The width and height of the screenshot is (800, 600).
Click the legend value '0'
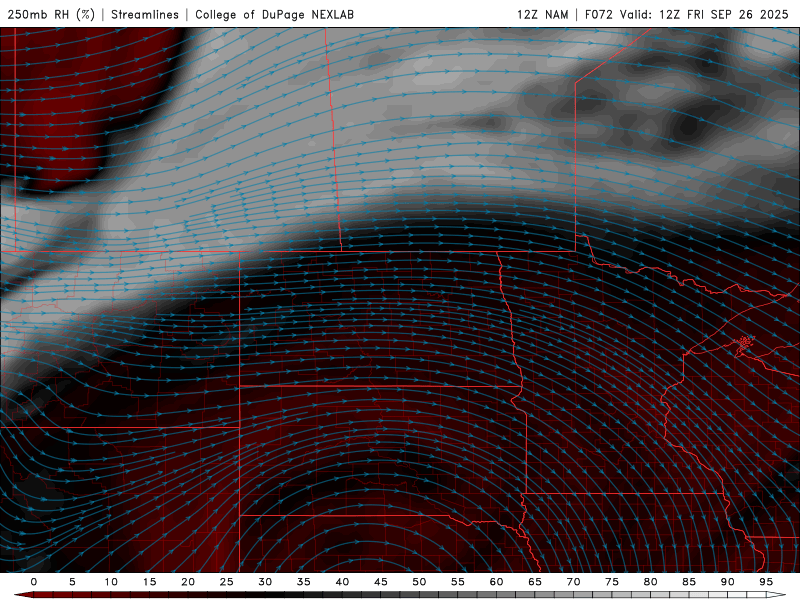tap(34, 582)
